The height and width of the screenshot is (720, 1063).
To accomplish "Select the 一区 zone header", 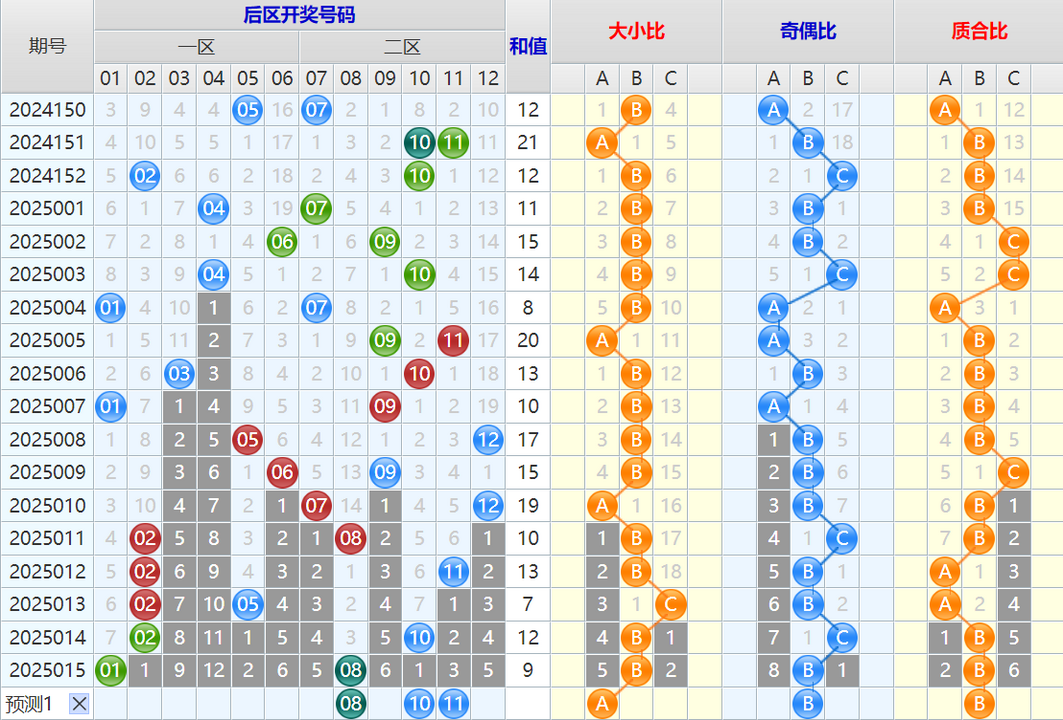I will point(197,47).
